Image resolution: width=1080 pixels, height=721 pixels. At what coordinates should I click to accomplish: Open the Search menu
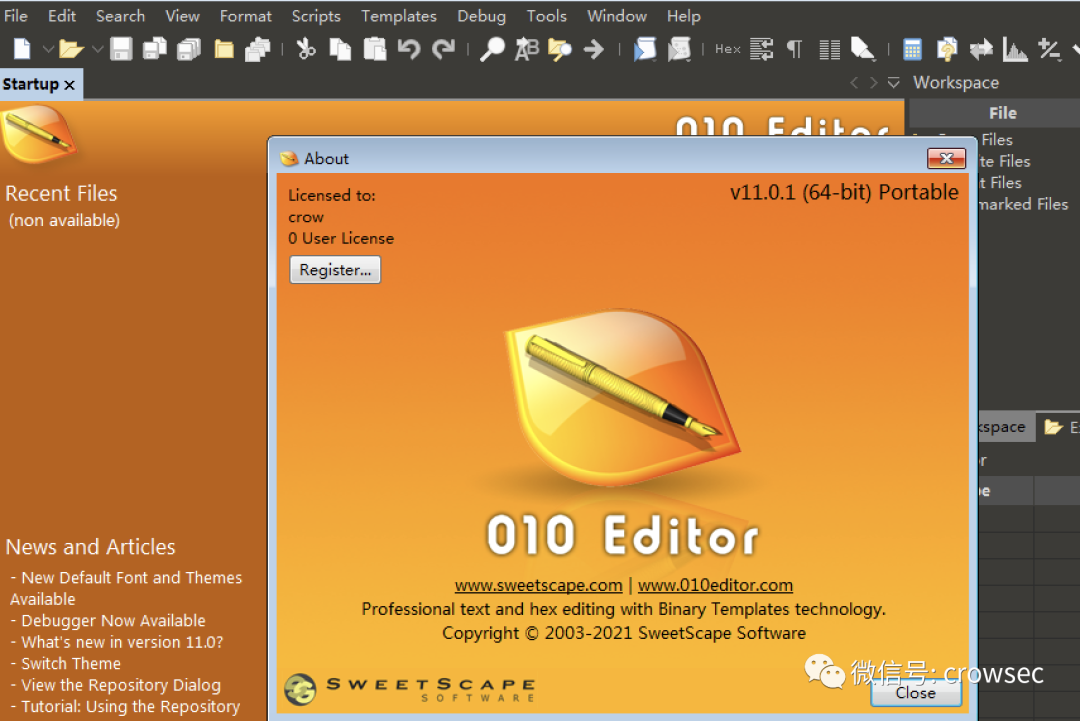click(121, 16)
